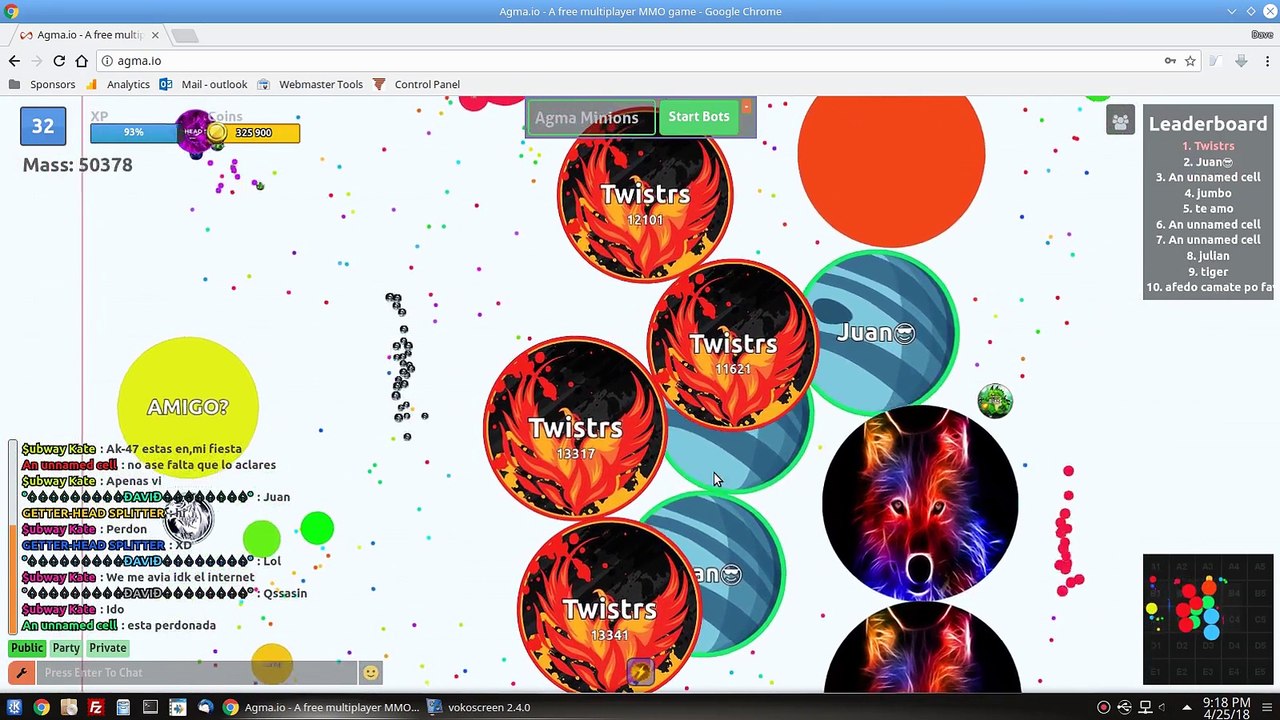This screenshot has width=1280, height=720.
Task: Open the package archive app in taskbar
Action: (x=69, y=707)
